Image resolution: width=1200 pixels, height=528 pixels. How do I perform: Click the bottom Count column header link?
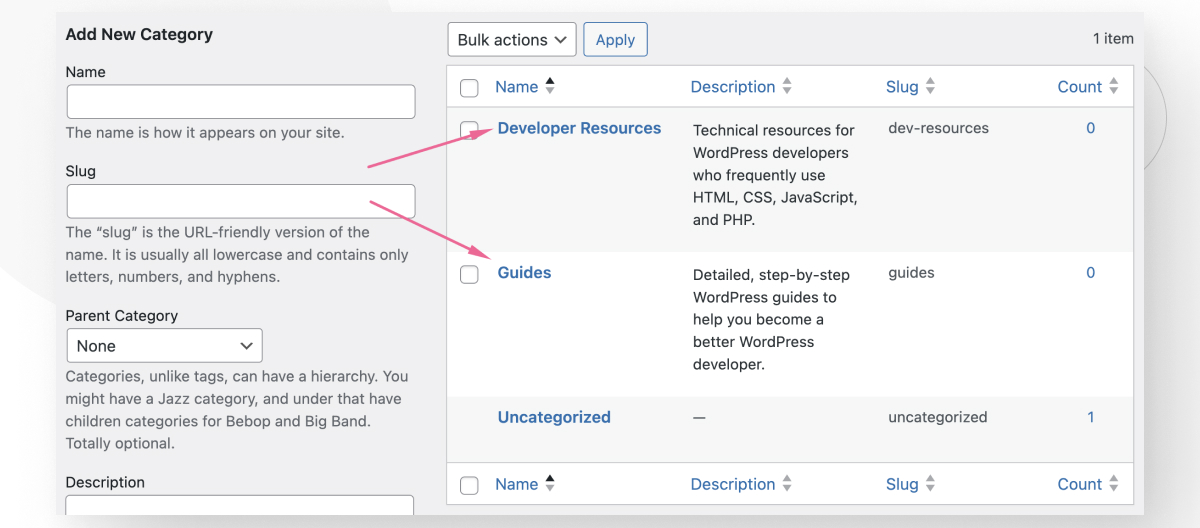tap(1080, 484)
